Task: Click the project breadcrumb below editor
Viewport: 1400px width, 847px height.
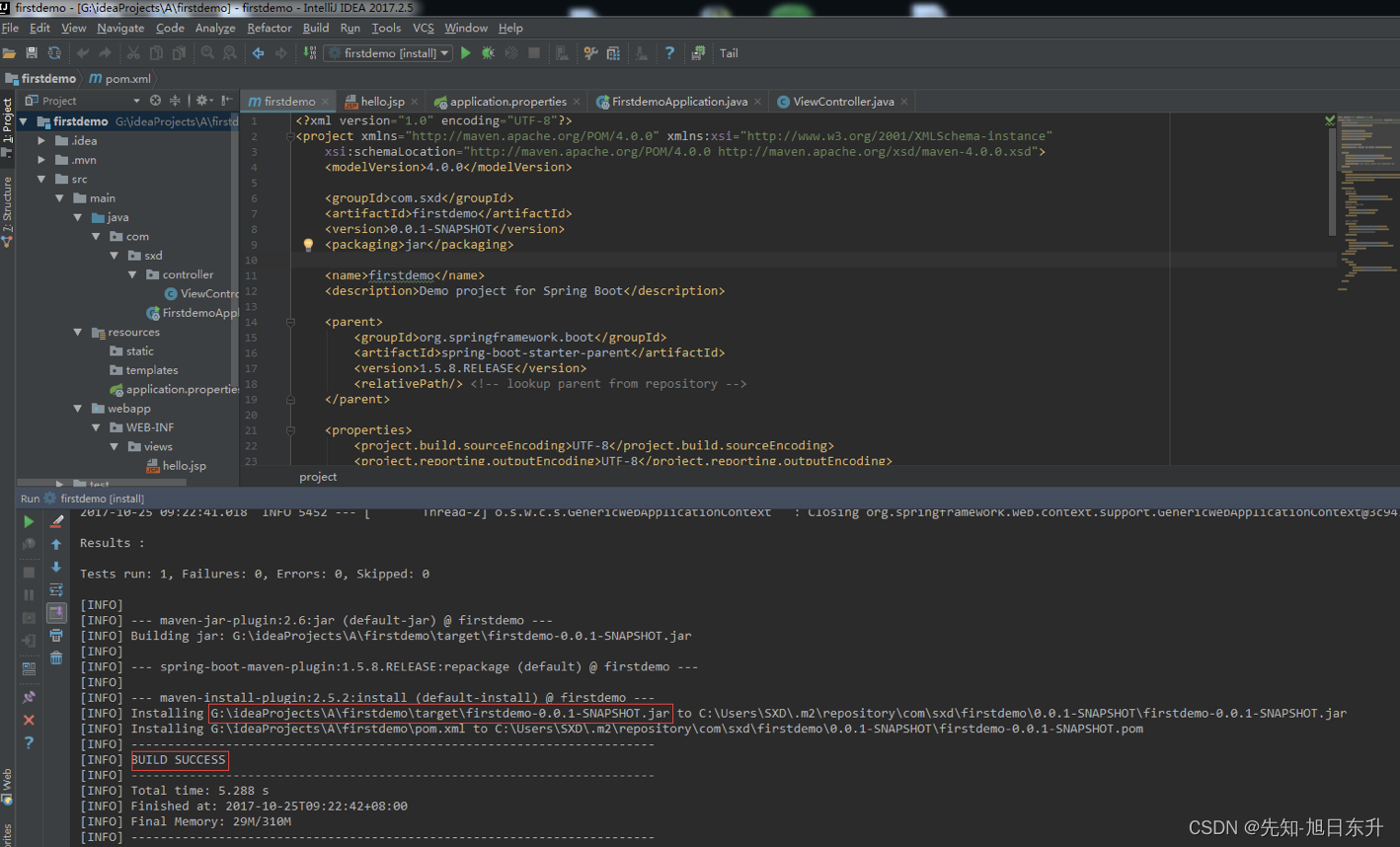Action: click(318, 477)
